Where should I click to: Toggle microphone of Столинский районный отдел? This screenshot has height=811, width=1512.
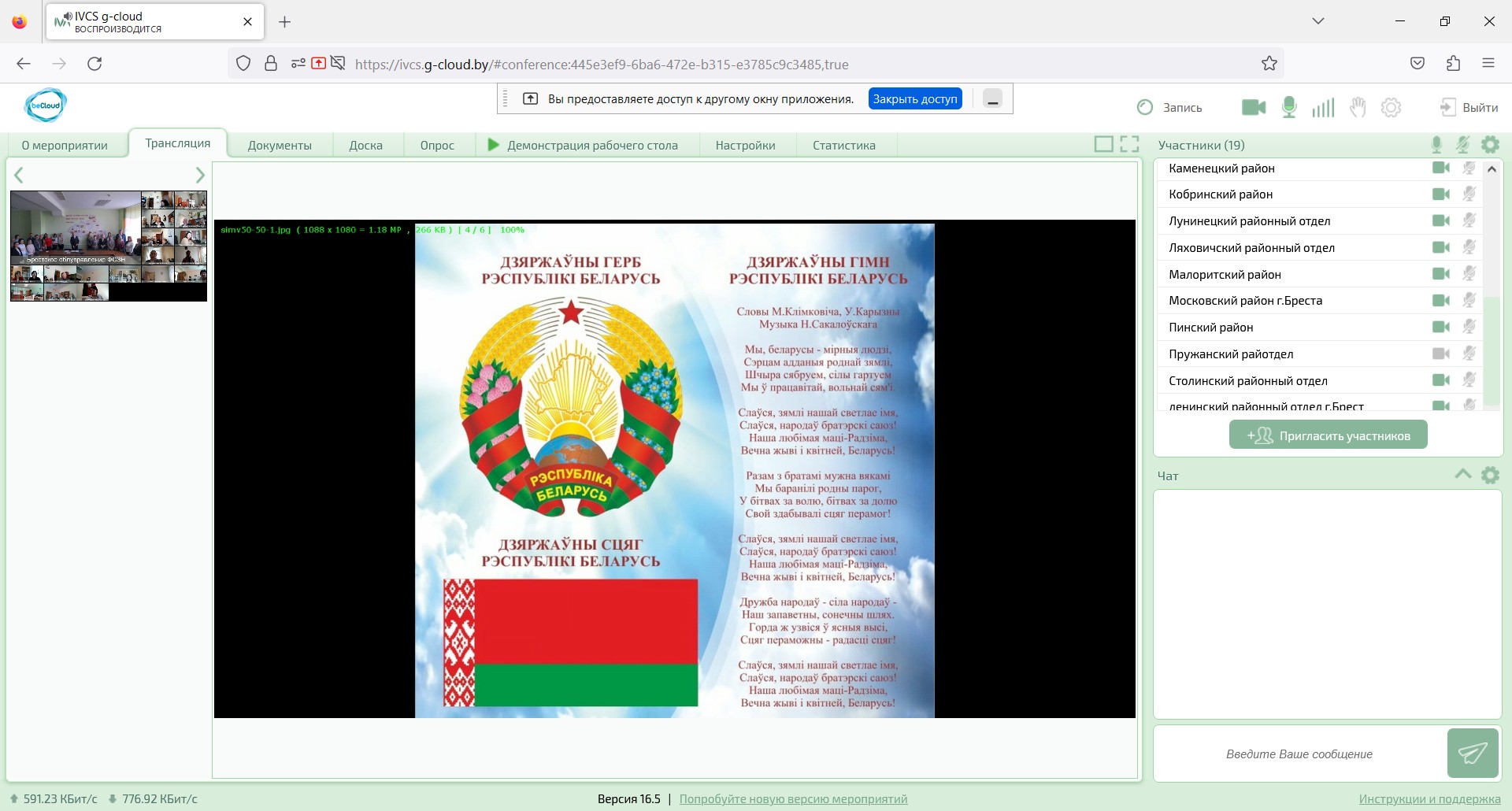1469,380
